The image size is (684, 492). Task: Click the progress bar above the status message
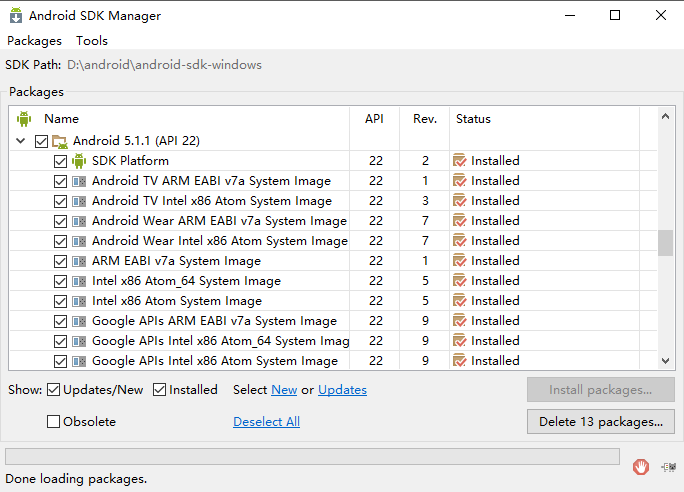coord(312,456)
